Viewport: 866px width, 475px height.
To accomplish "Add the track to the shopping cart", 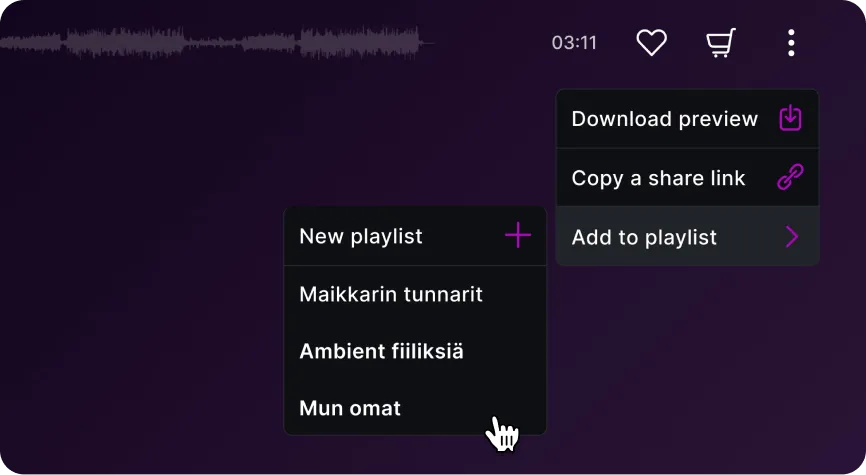I will pos(721,43).
